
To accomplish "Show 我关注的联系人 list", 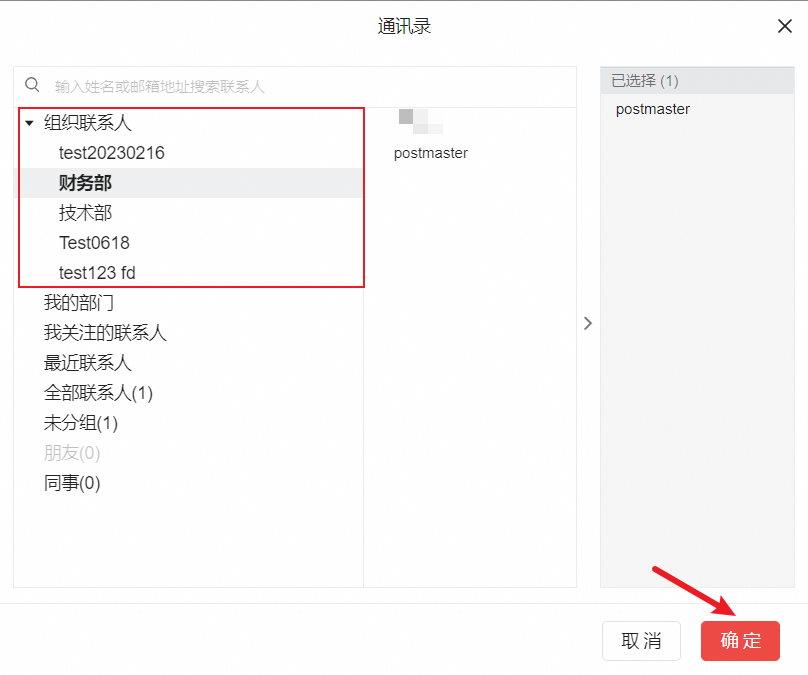I will (105, 333).
